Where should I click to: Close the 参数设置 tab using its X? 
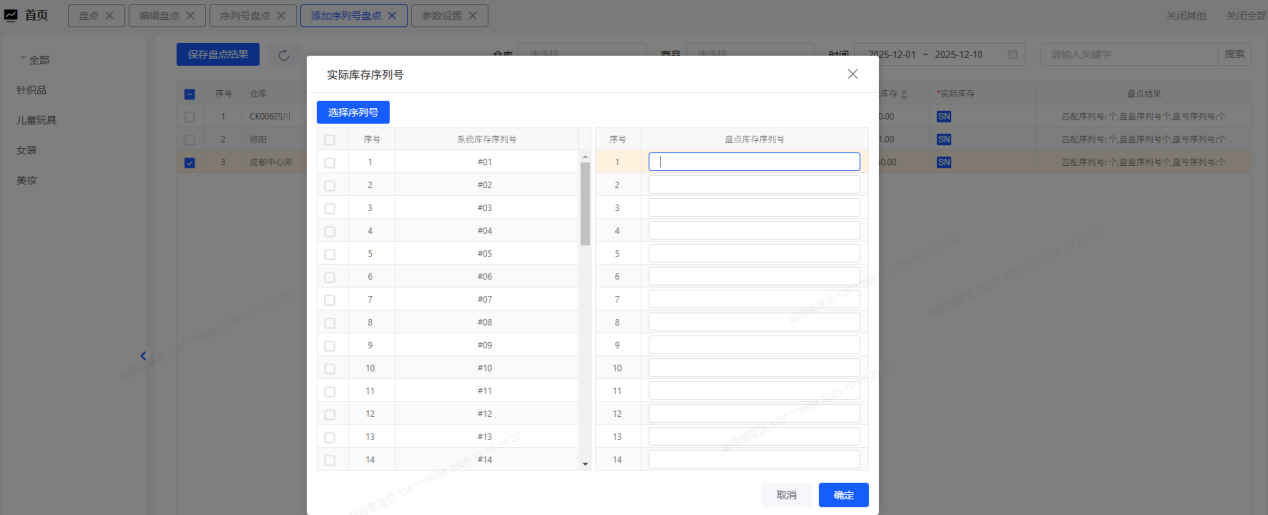point(471,16)
